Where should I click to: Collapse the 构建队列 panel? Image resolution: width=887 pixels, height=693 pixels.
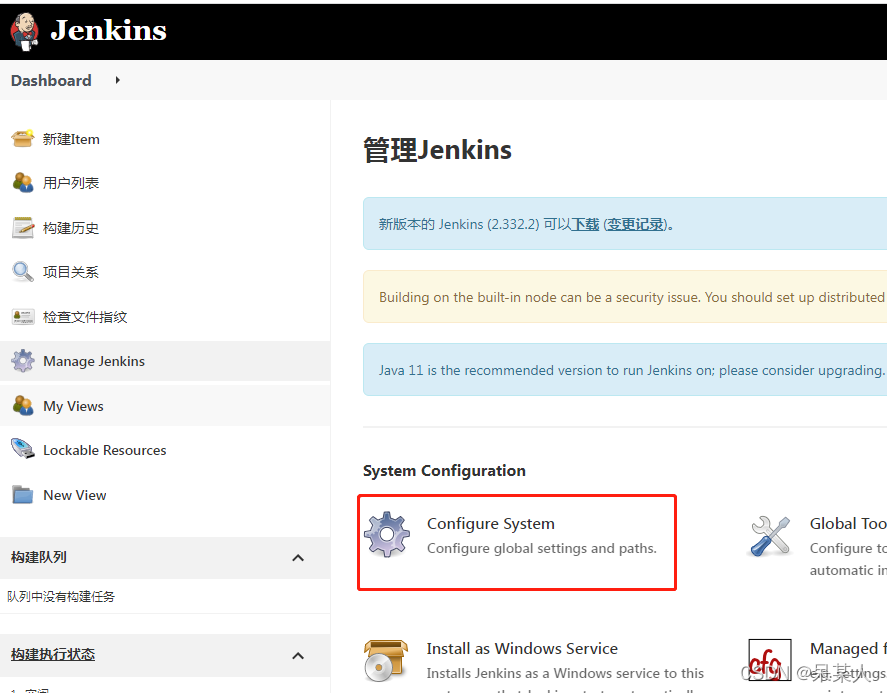tap(297, 558)
